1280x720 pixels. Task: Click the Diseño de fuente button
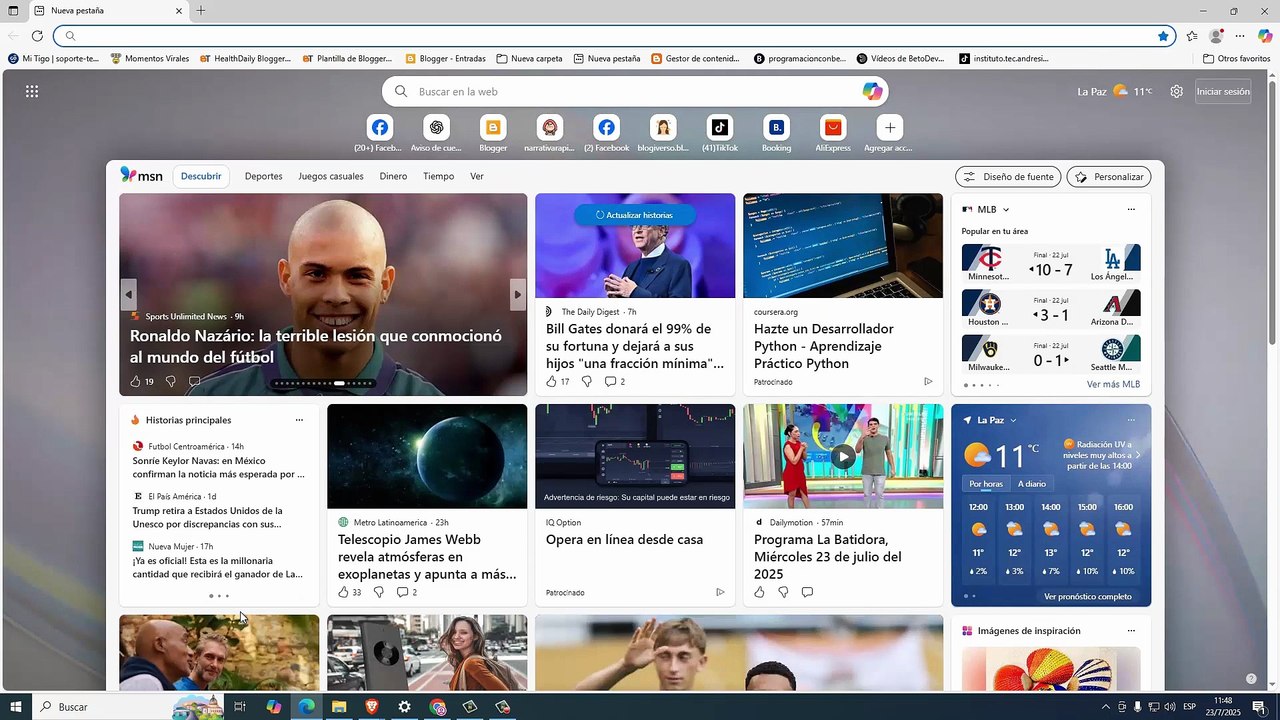tap(1008, 177)
